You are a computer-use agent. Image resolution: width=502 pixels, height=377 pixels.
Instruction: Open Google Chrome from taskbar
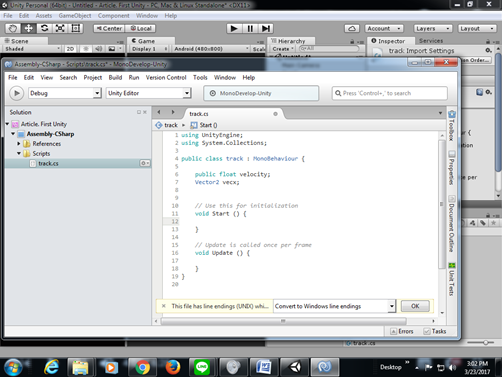pyautogui.click(x=142, y=367)
